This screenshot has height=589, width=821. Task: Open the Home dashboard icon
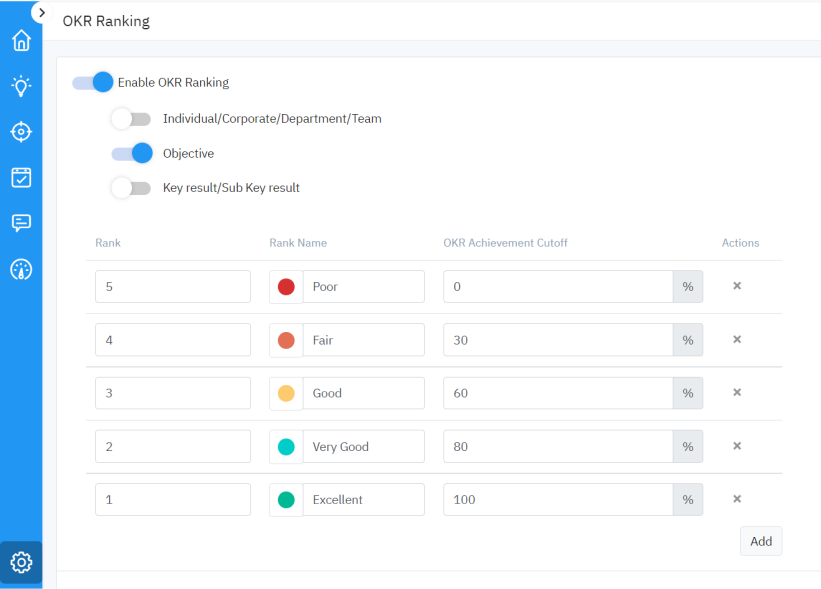[x=21, y=40]
